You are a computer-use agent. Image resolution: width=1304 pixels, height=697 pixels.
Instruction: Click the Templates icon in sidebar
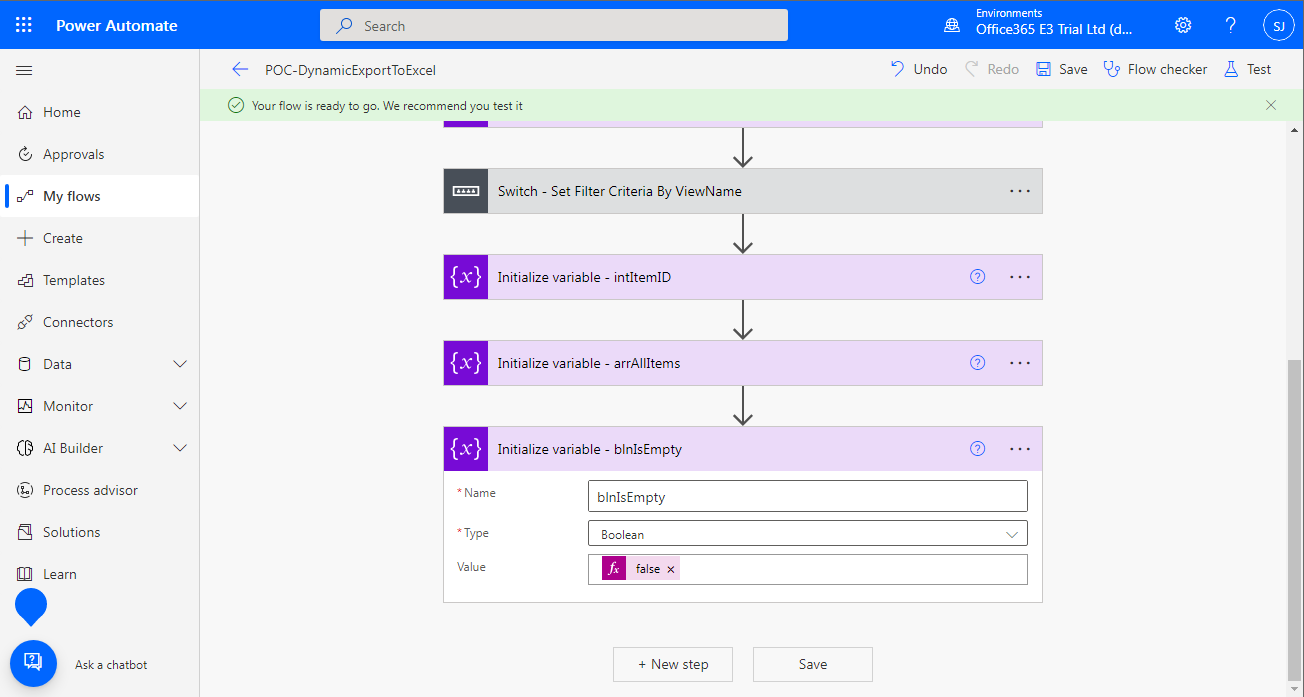(26, 280)
